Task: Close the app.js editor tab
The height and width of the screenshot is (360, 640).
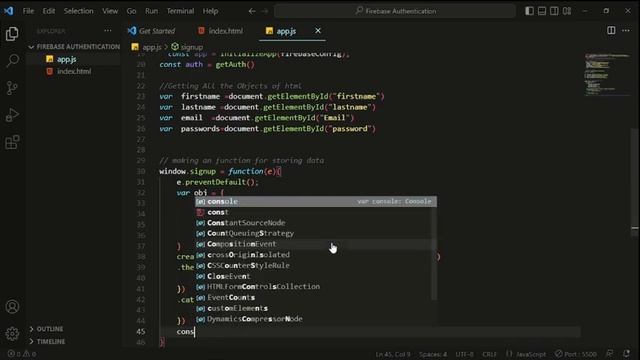Action: tap(318, 31)
